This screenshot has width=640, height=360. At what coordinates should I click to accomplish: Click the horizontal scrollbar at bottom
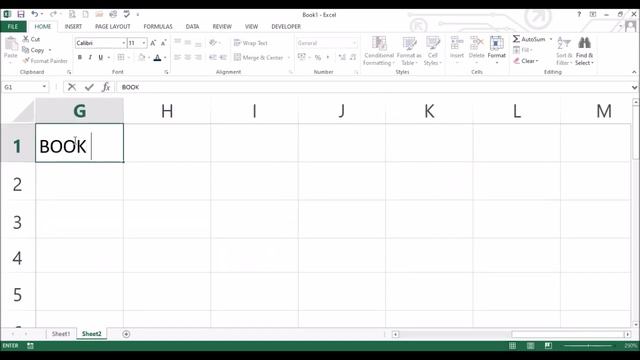511,334
